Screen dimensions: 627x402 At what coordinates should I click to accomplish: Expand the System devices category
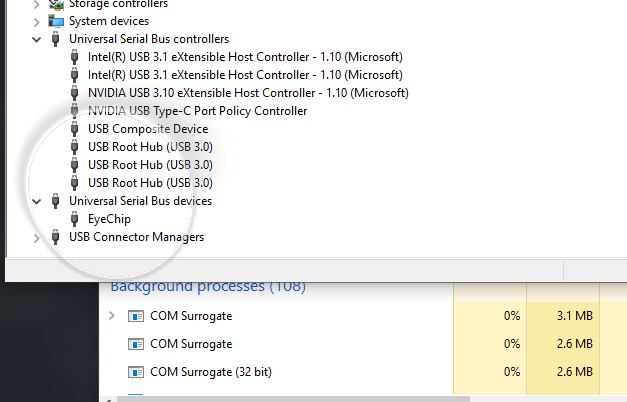(x=37, y=21)
